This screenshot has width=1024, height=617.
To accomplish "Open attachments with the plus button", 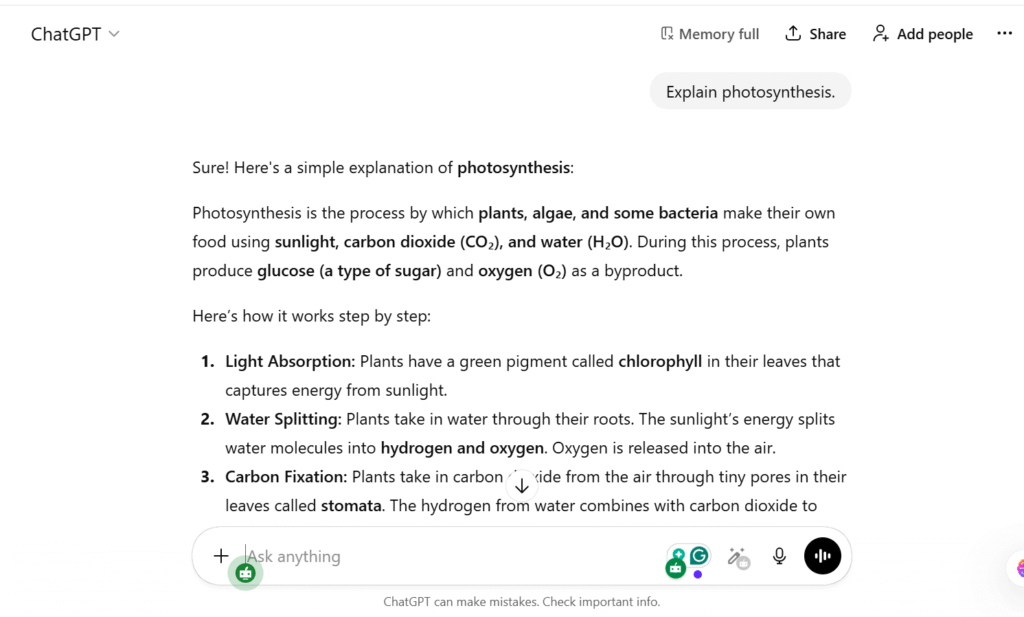I will [x=221, y=556].
